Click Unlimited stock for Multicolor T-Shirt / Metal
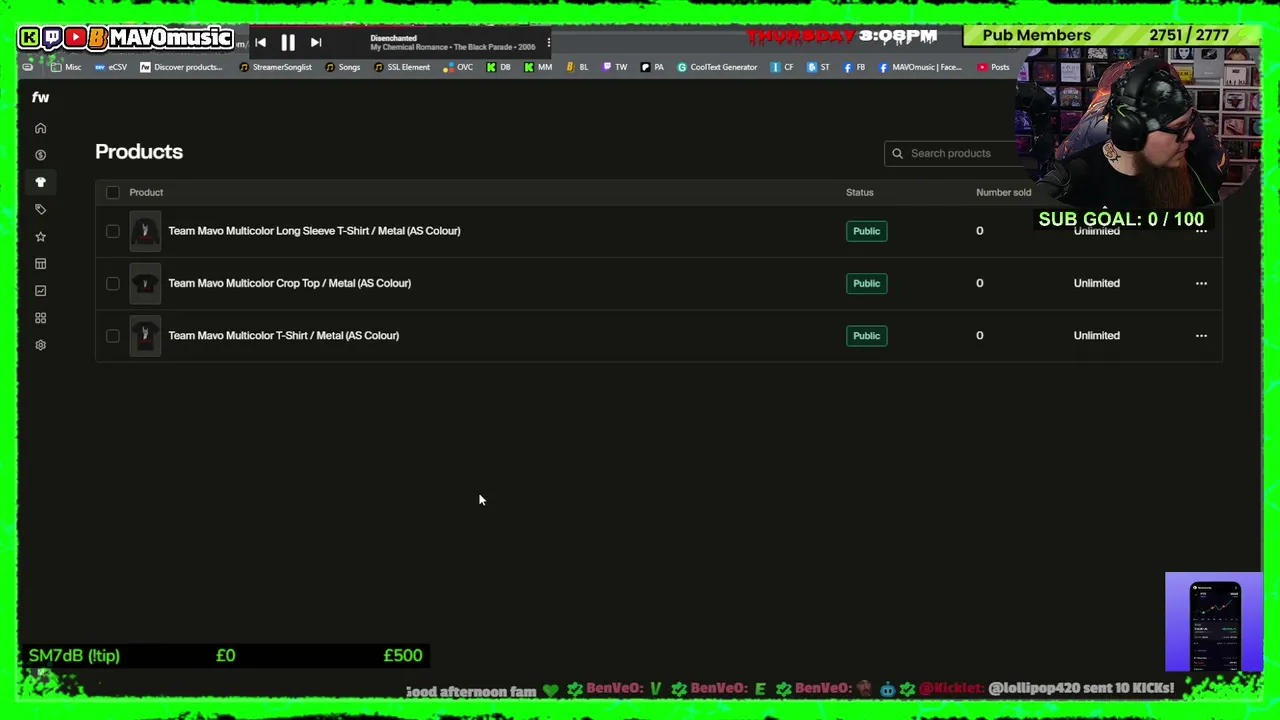The width and height of the screenshot is (1280, 720). [x=1096, y=335]
